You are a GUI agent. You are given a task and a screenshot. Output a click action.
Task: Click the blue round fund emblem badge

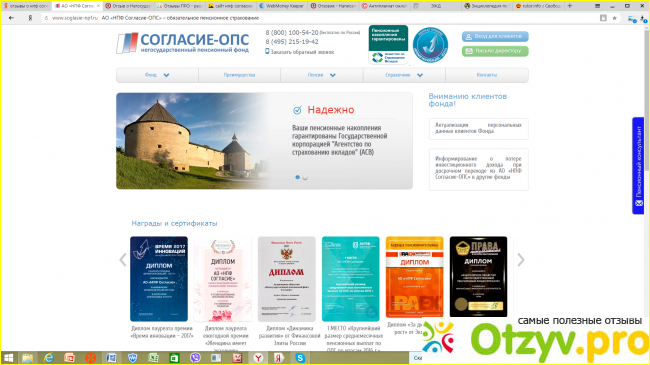click(430, 45)
